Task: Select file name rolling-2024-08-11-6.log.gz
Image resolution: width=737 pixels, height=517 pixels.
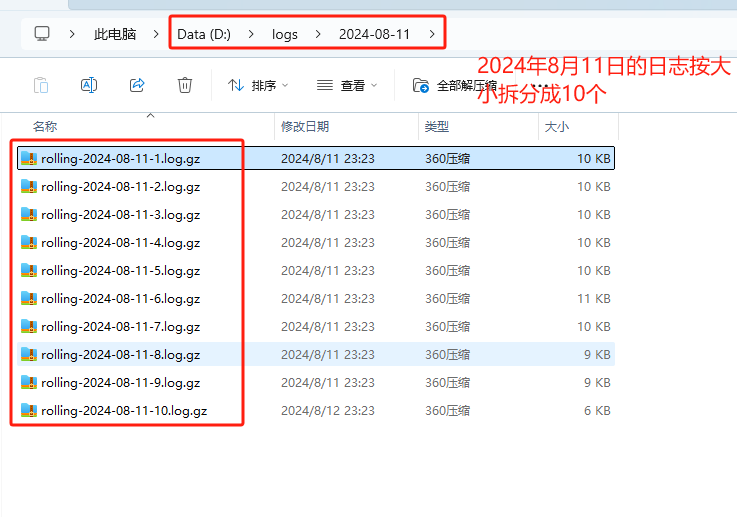Action: click(121, 299)
